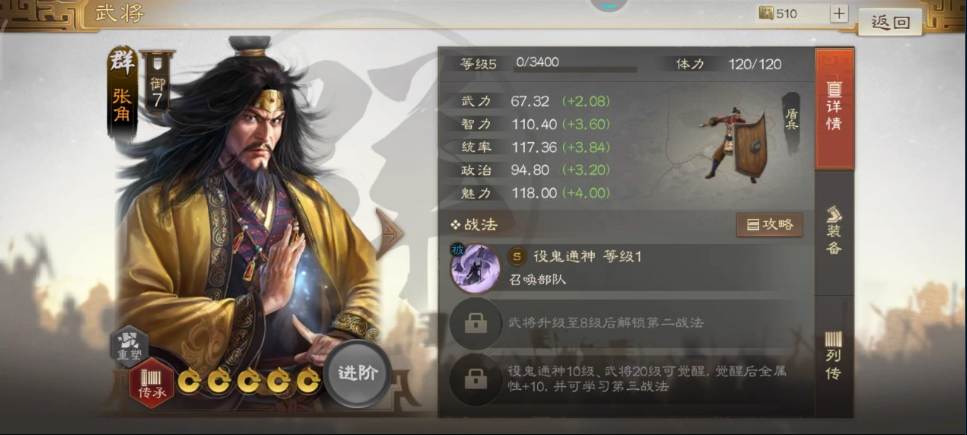Open the 装备 equipment tab
967x435 pixels.
click(834, 231)
